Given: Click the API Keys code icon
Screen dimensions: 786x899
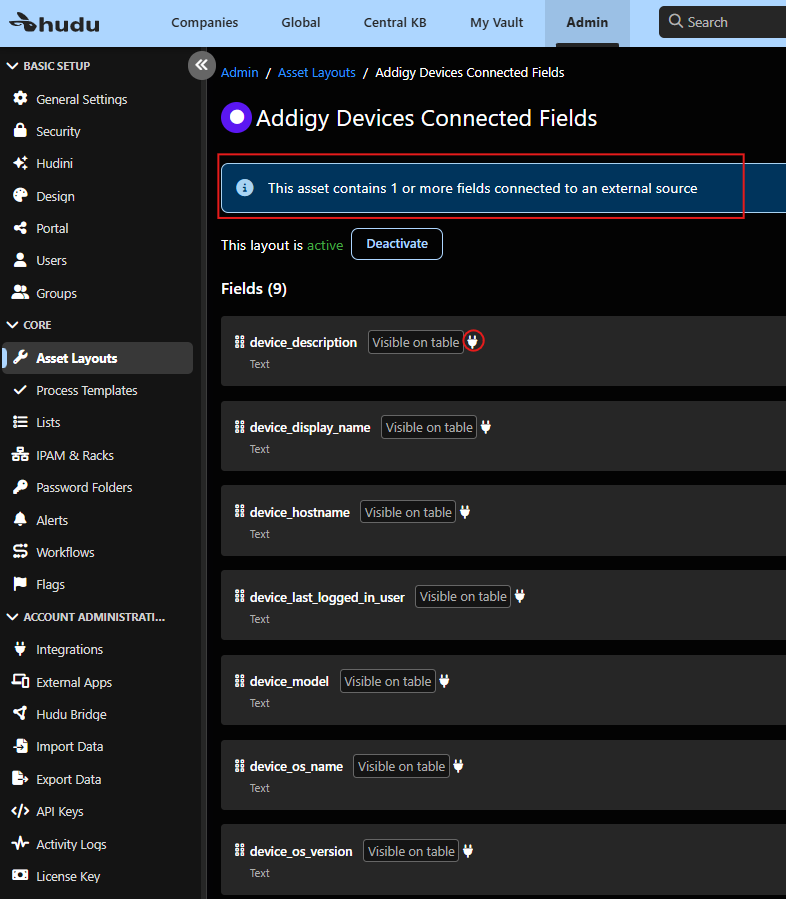Looking at the screenshot, I should (21, 811).
